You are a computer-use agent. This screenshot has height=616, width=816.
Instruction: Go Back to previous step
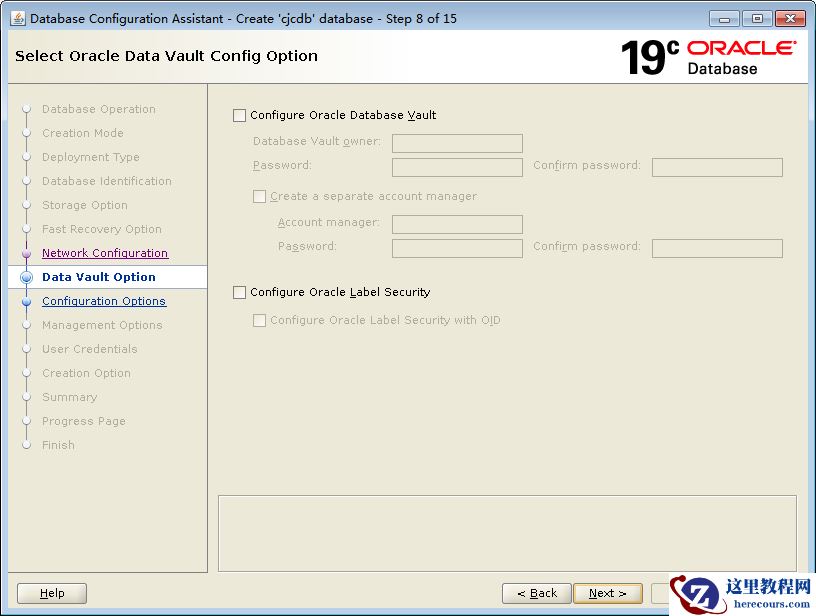(537, 593)
